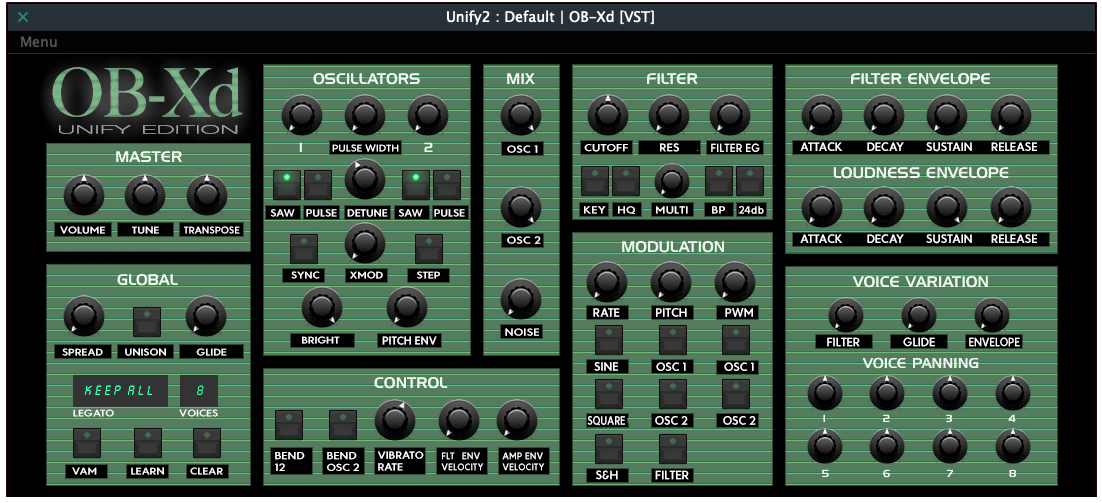
Task: Click the PULSE WIDTH knob
Action: coord(365,116)
